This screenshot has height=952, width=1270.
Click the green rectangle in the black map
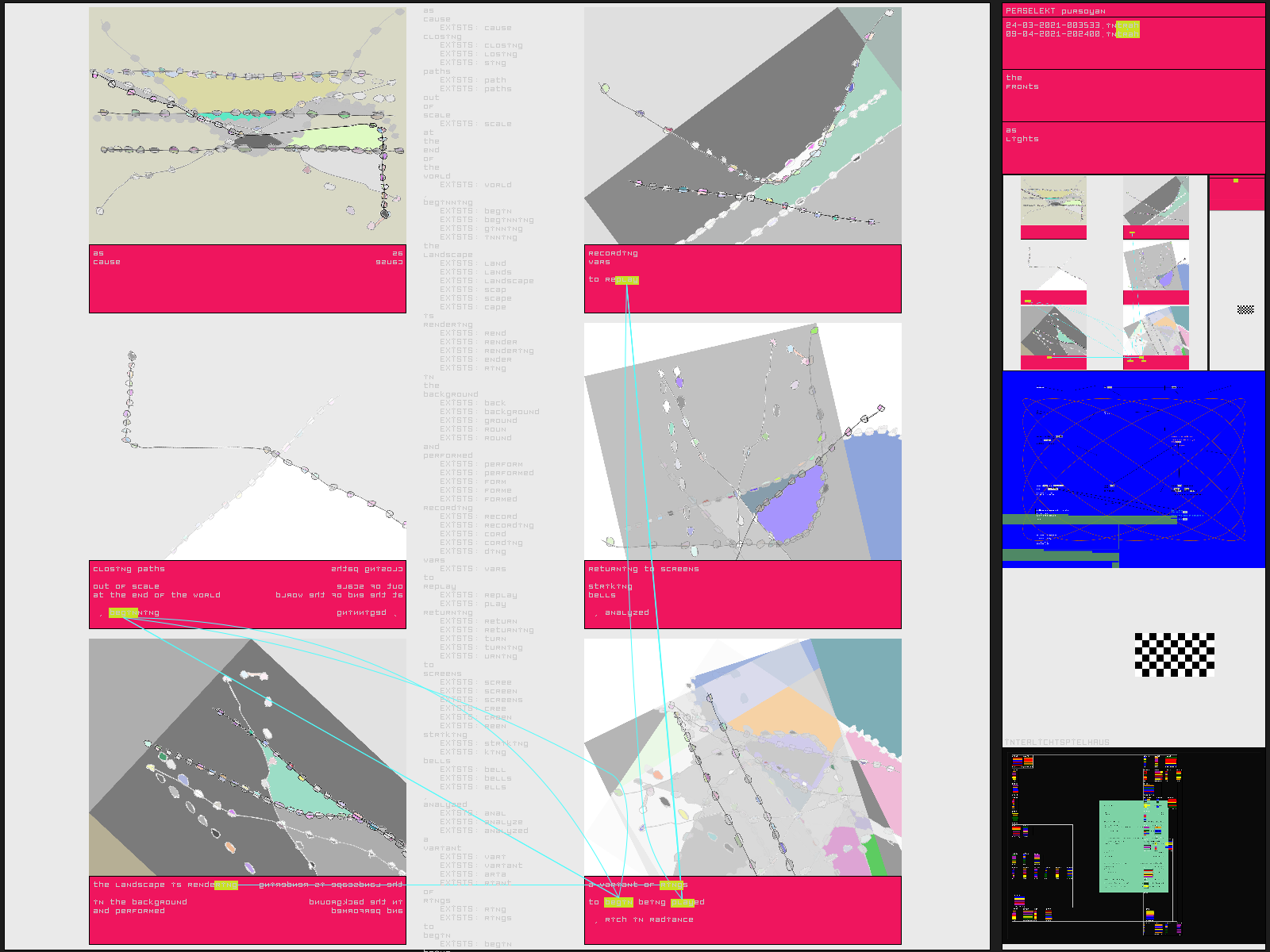coord(1133,846)
